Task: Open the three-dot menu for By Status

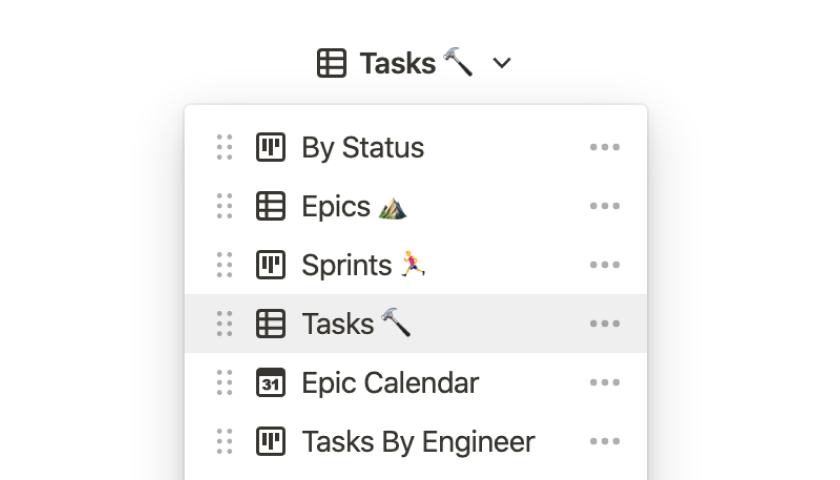Action: point(604,148)
